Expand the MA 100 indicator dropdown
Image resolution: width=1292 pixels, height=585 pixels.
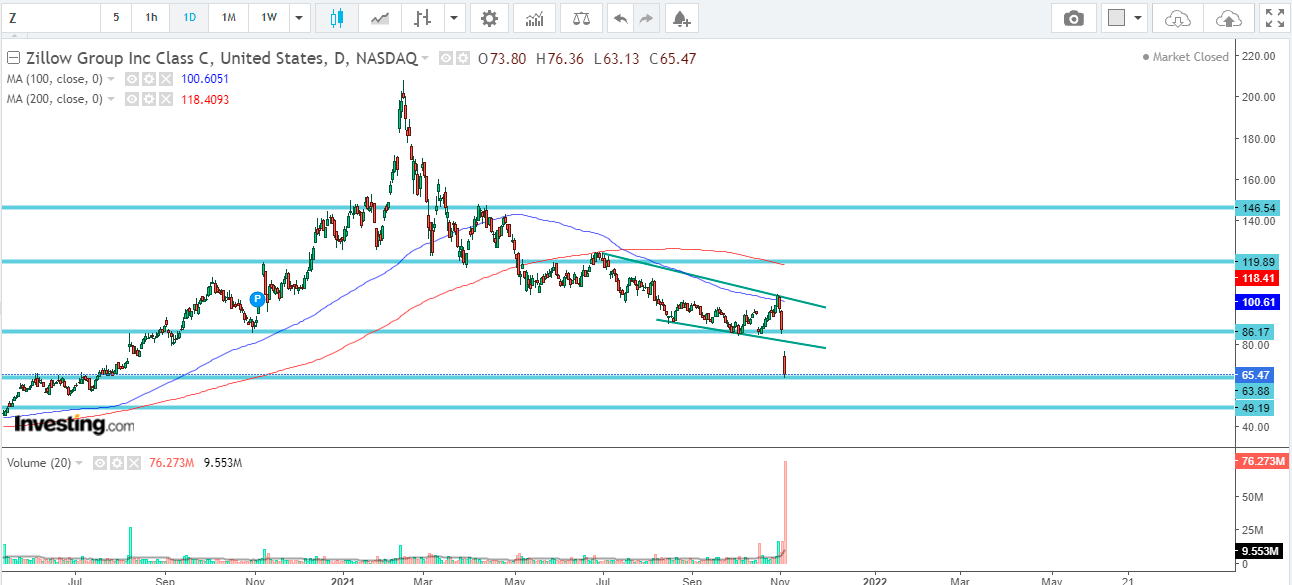click(111, 78)
